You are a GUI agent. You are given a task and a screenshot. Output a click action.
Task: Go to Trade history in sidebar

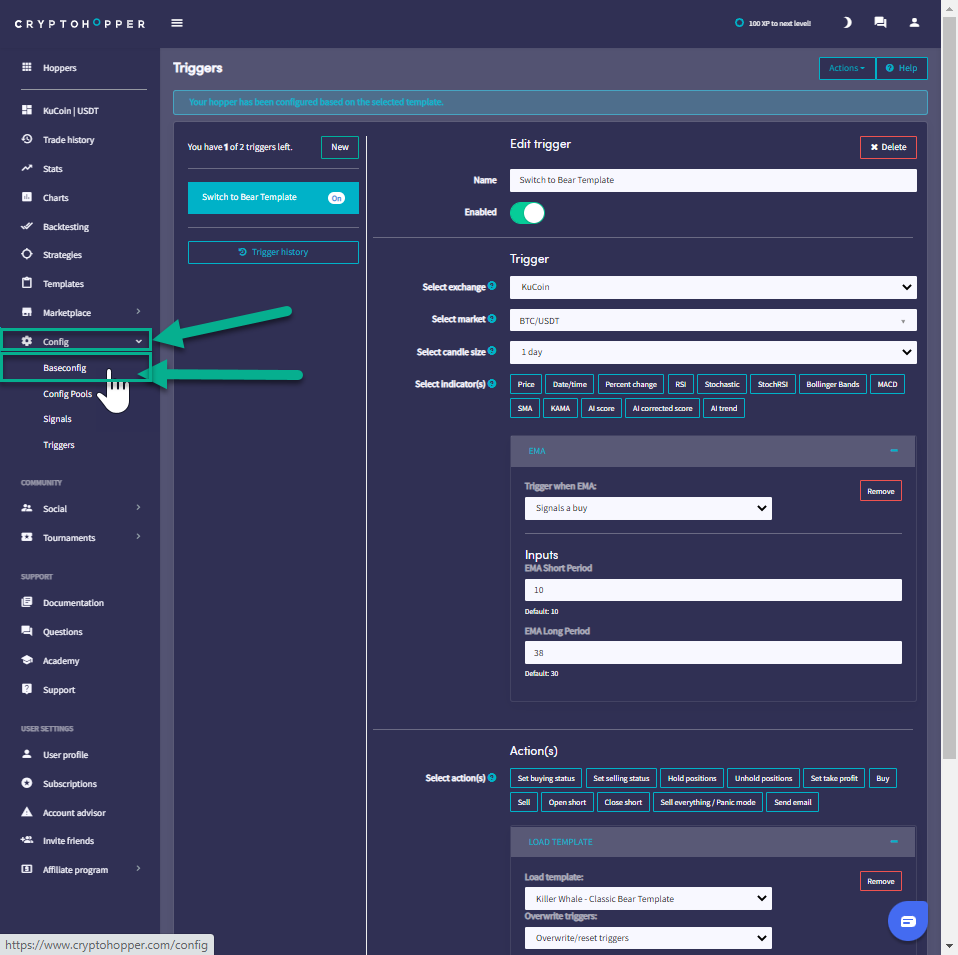pos(68,140)
